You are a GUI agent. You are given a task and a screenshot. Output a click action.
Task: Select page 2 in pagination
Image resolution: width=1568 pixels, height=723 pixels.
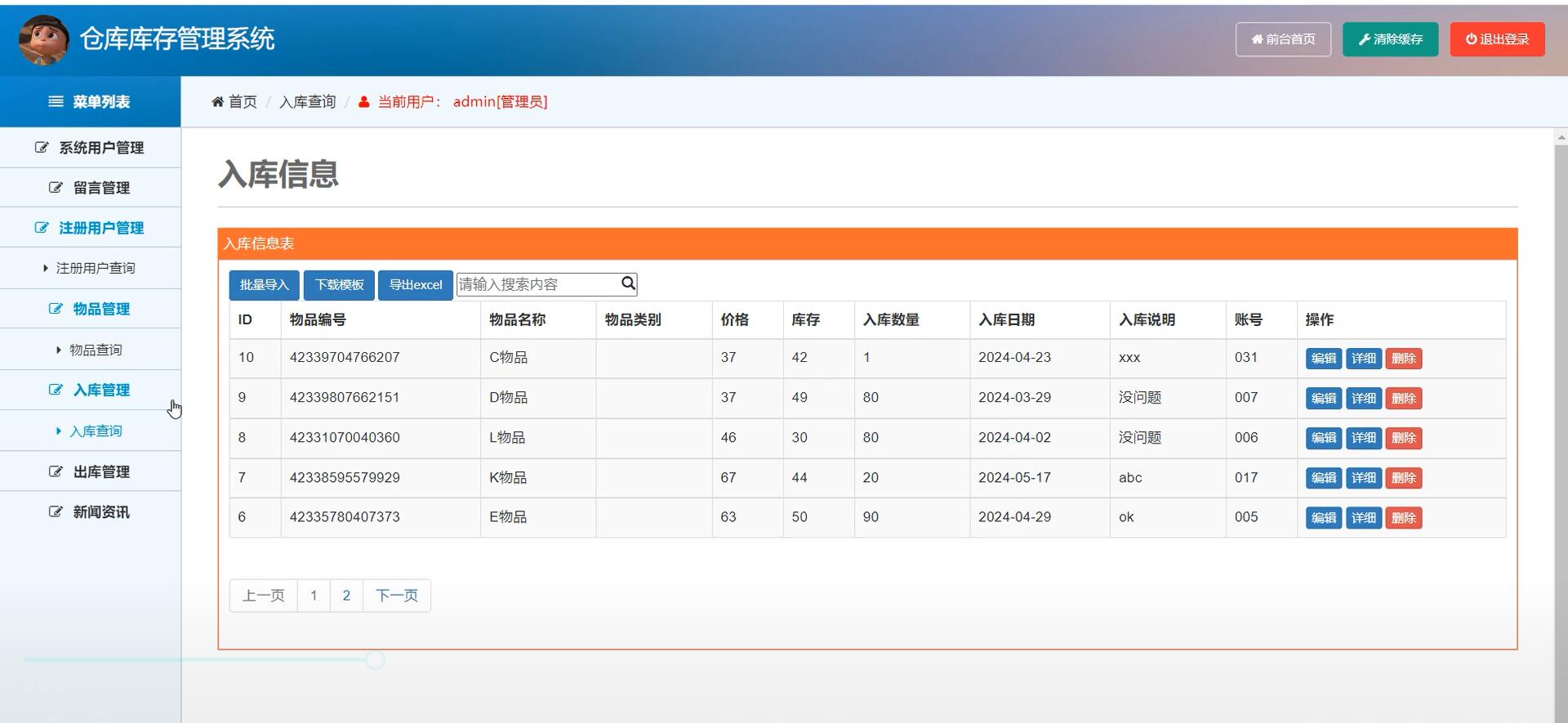(346, 596)
